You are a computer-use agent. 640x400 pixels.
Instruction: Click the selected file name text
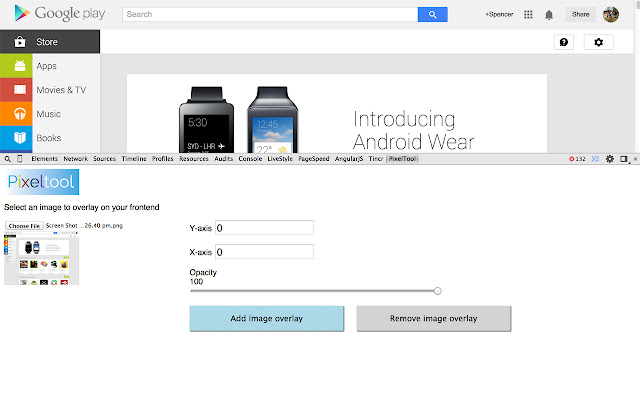click(84, 226)
